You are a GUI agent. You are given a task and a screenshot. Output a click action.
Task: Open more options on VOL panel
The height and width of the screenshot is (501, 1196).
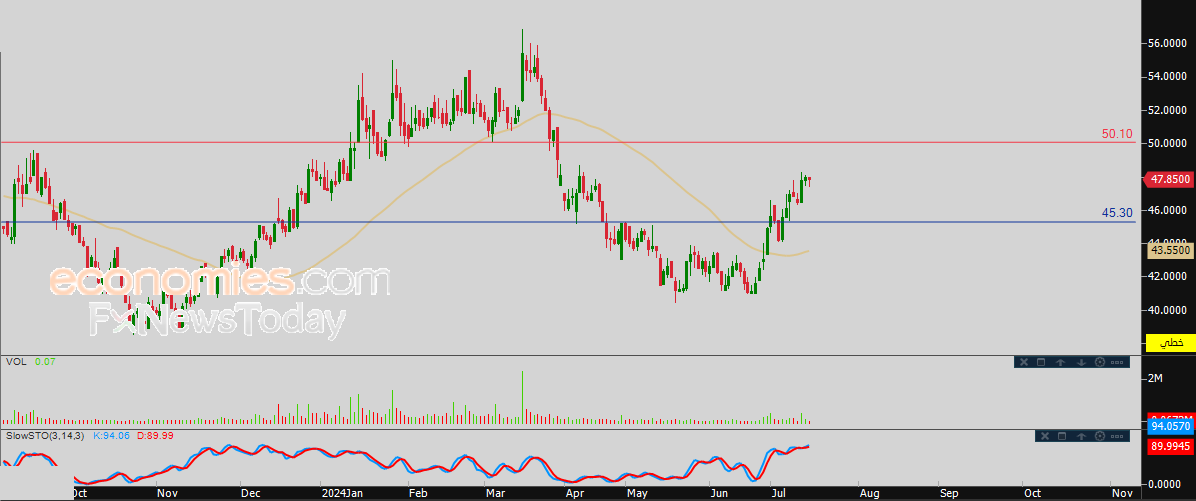1117,362
